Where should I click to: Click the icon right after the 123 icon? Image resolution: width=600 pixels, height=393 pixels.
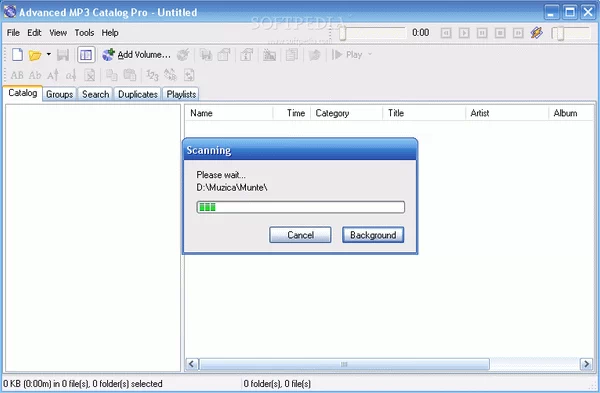(x=170, y=75)
